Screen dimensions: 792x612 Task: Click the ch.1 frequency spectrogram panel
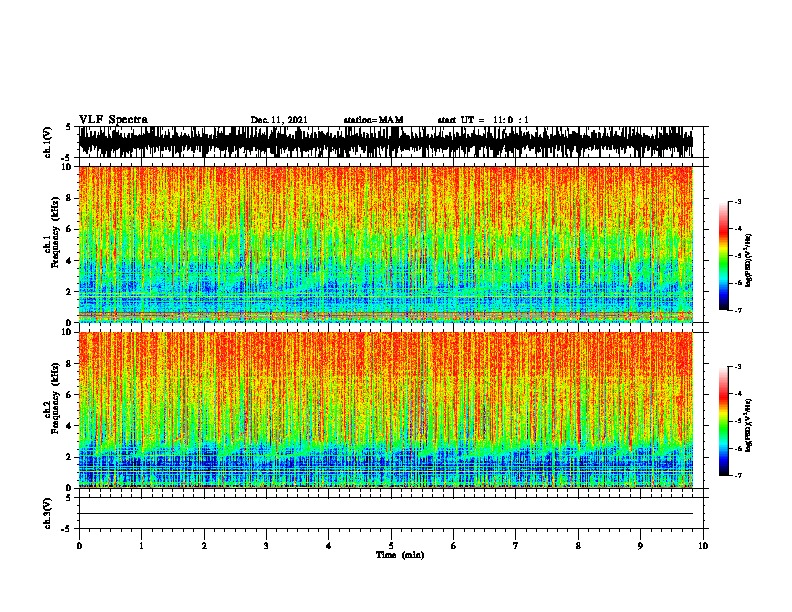tap(386, 244)
